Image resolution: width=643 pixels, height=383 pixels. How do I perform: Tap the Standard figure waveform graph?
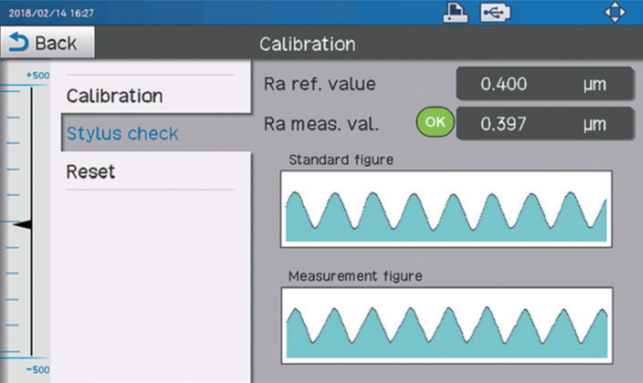pos(446,209)
